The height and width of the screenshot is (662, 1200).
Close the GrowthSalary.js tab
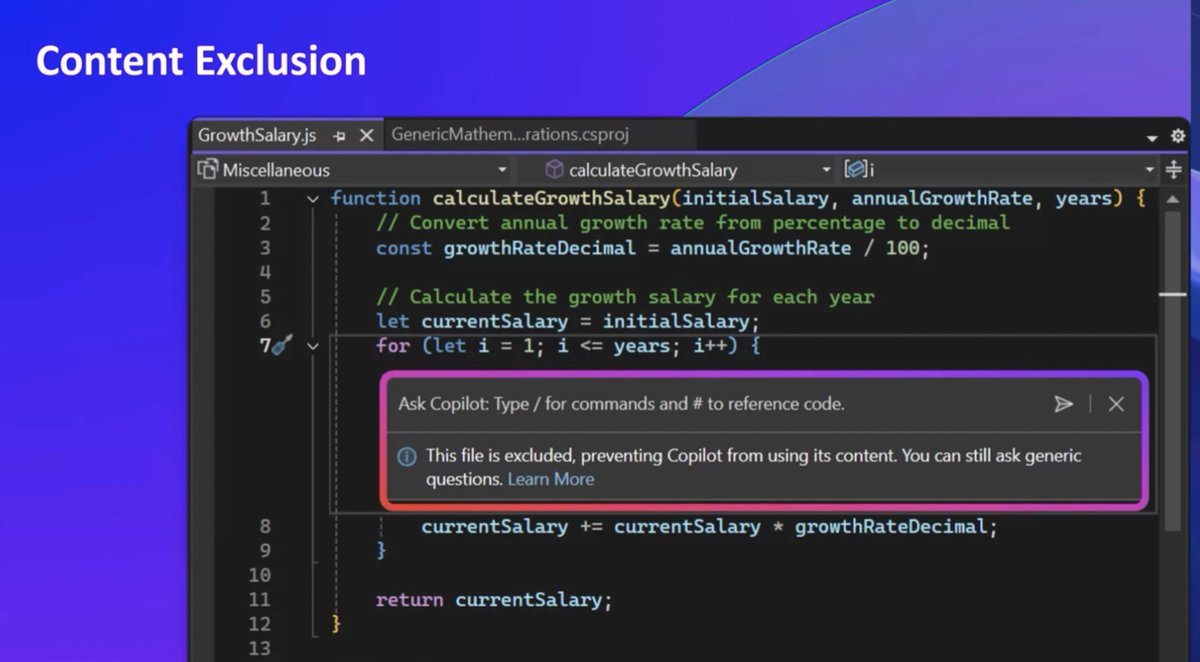pos(366,135)
